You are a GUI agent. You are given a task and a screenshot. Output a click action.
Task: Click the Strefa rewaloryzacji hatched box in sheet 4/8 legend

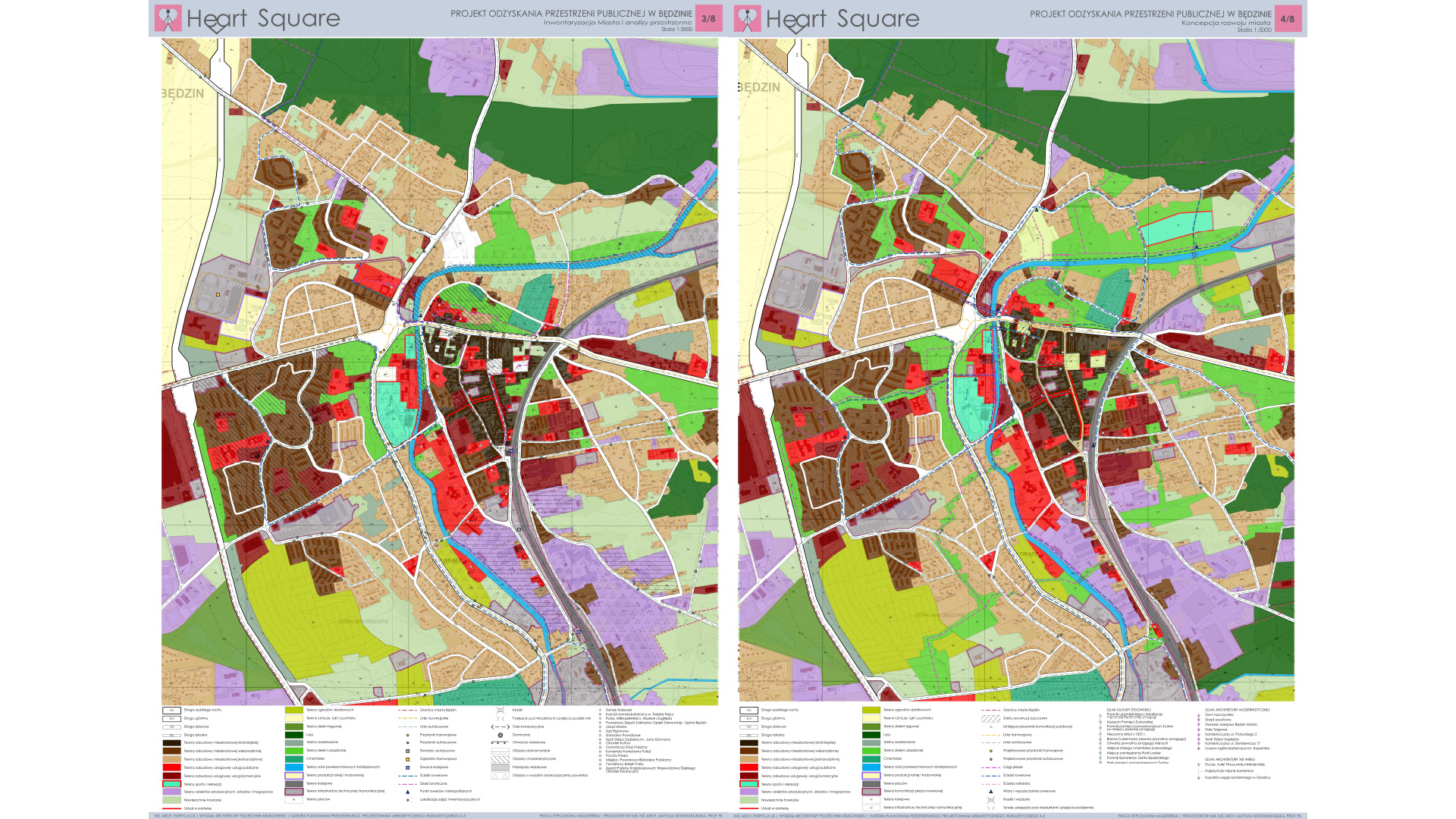coord(990,718)
